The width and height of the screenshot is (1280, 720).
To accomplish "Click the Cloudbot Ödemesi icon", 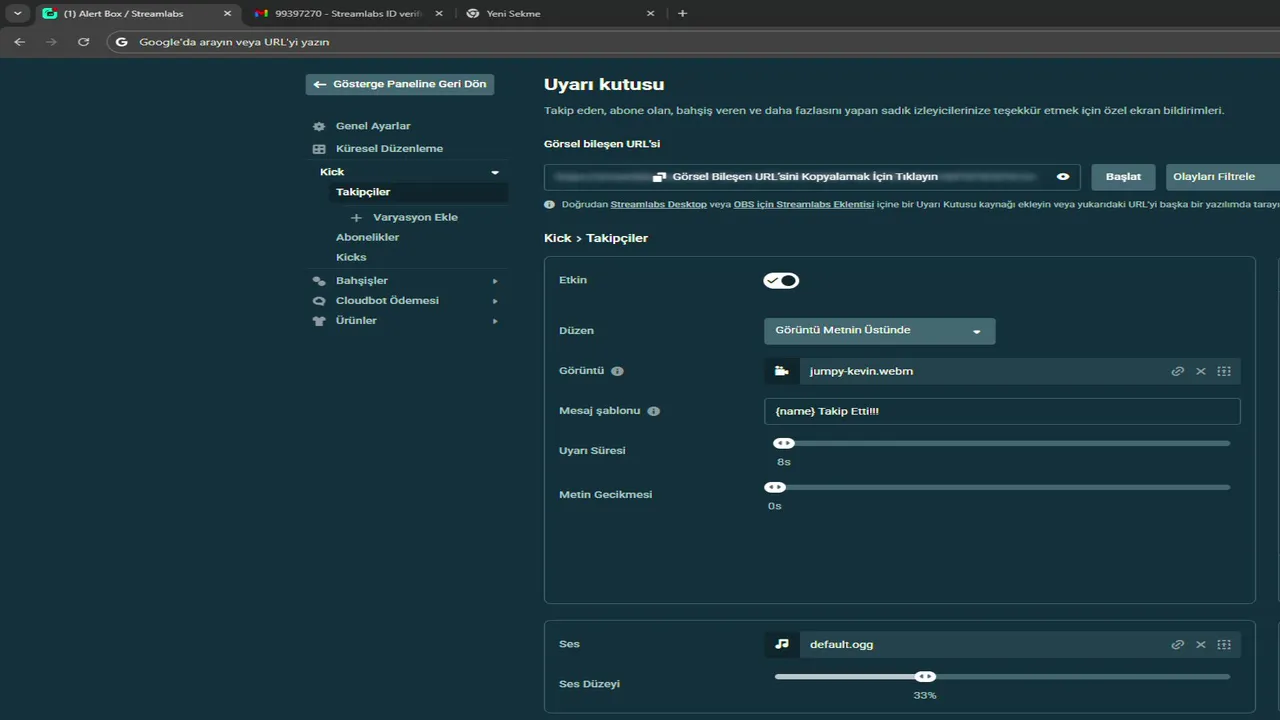I will pyautogui.click(x=319, y=301).
